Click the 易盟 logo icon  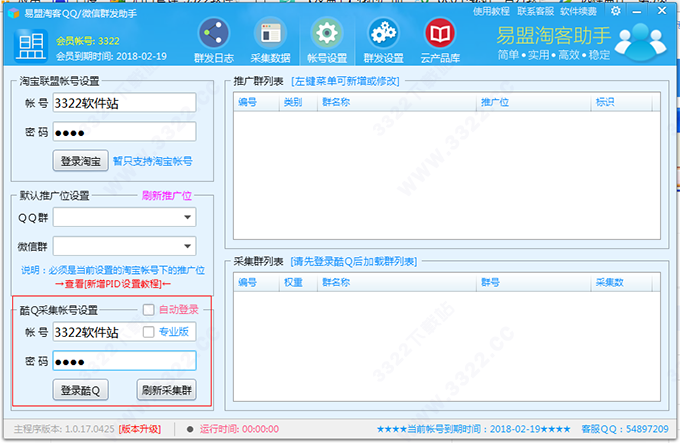30,45
